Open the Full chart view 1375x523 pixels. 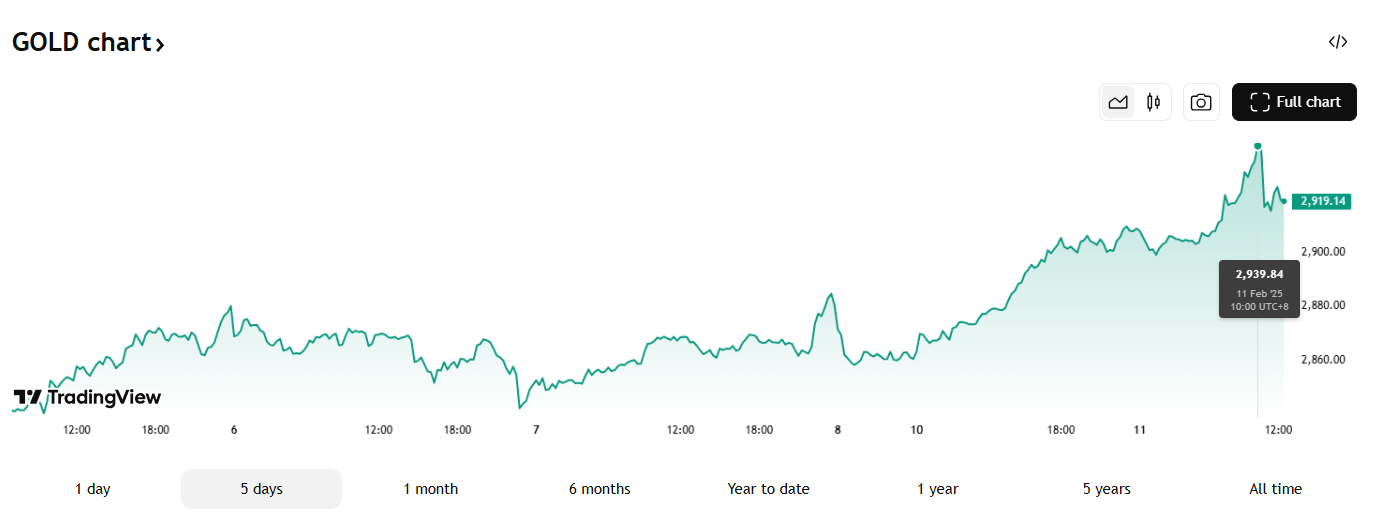pyautogui.click(x=1294, y=102)
